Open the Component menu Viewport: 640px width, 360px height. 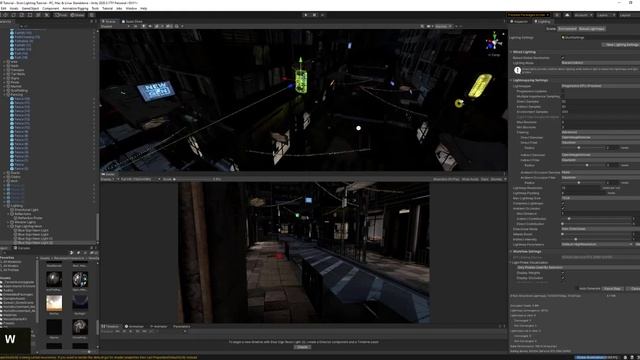(x=51, y=8)
